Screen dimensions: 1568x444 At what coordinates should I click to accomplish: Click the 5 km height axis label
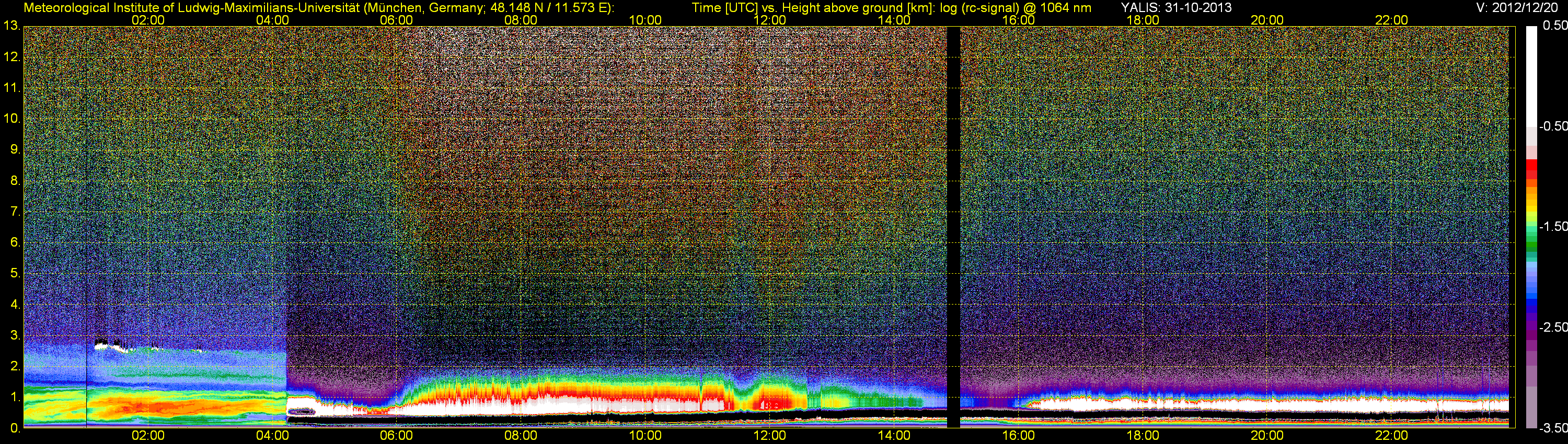tap(15, 273)
